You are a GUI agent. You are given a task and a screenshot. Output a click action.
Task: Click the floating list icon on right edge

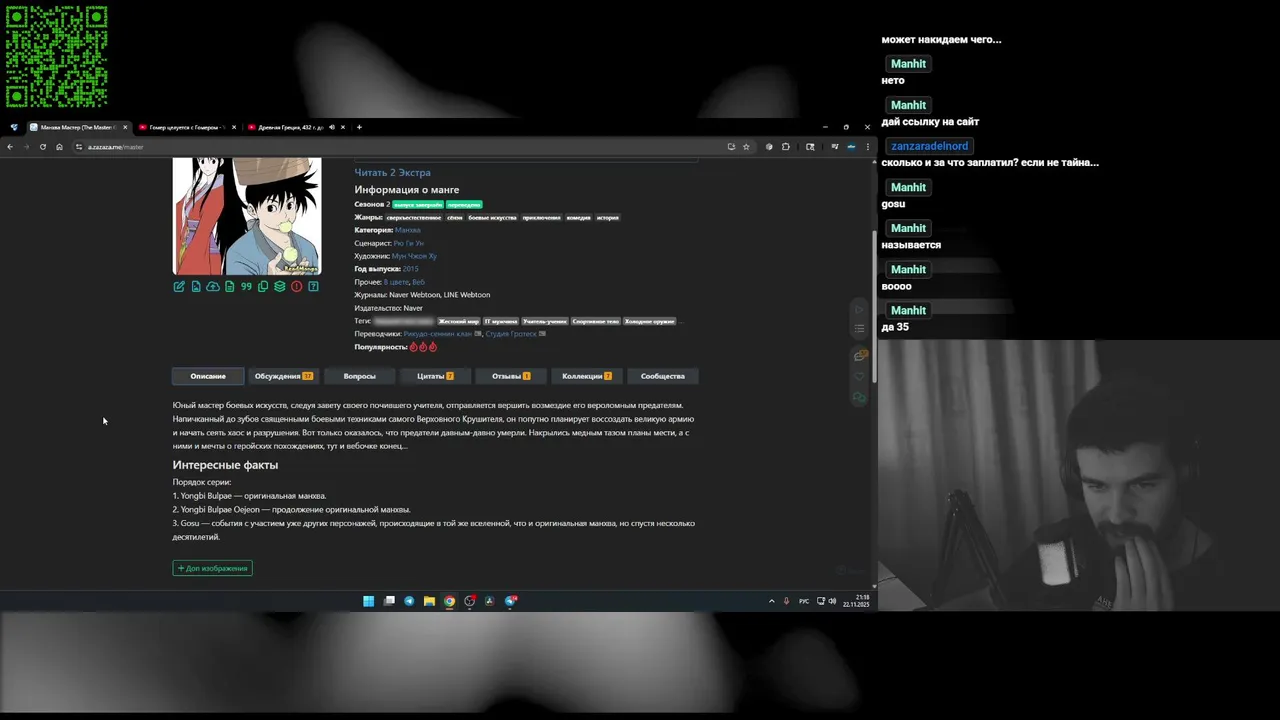(859, 328)
